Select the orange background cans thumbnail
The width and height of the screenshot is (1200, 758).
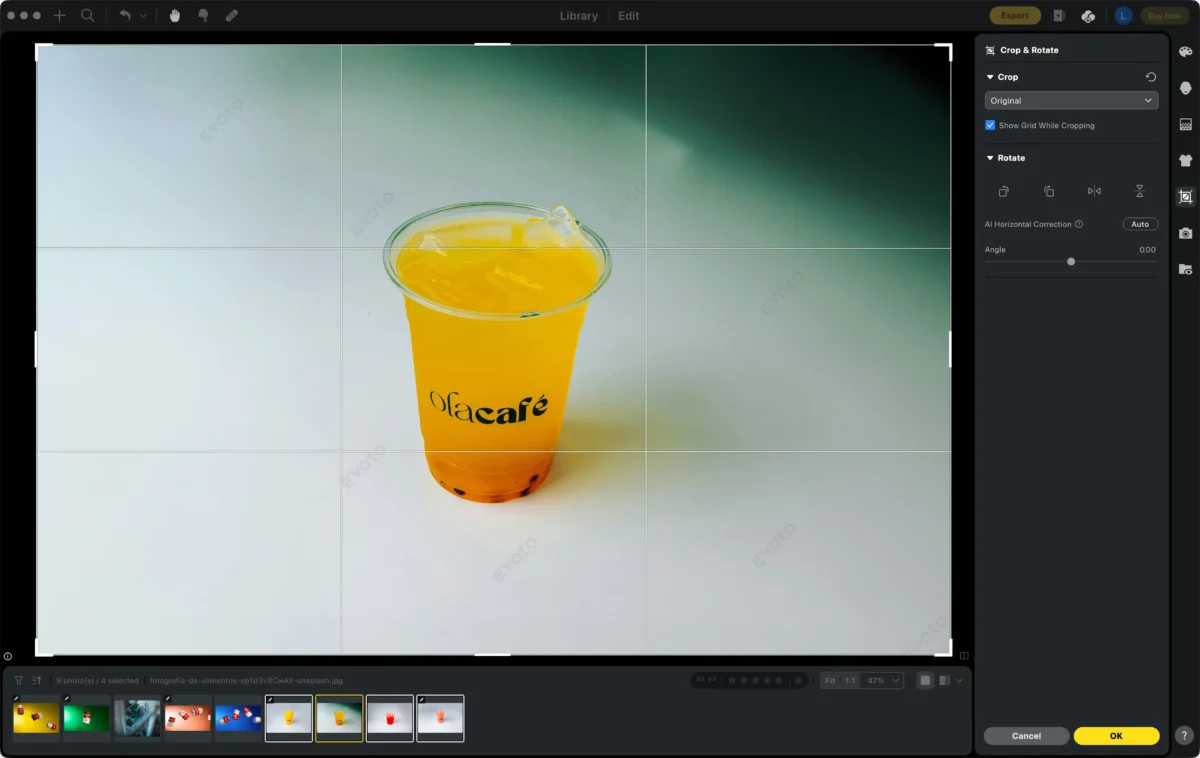188,718
